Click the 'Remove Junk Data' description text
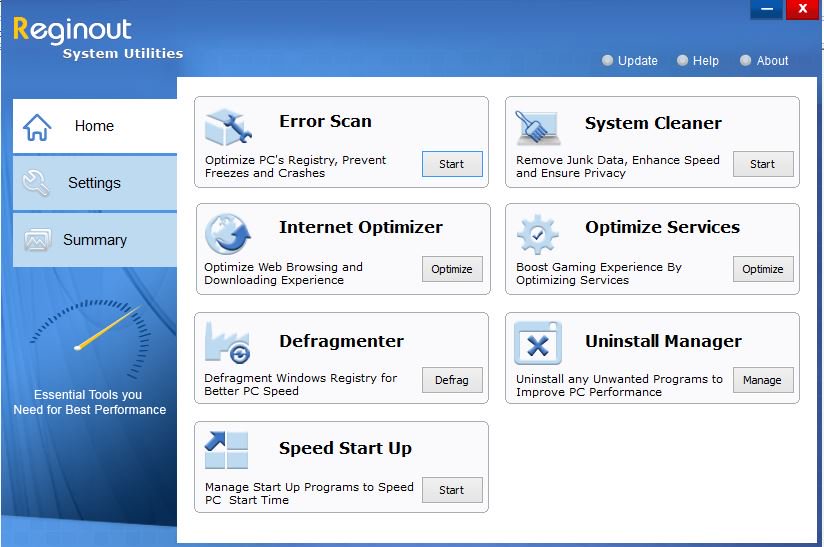 click(x=617, y=167)
